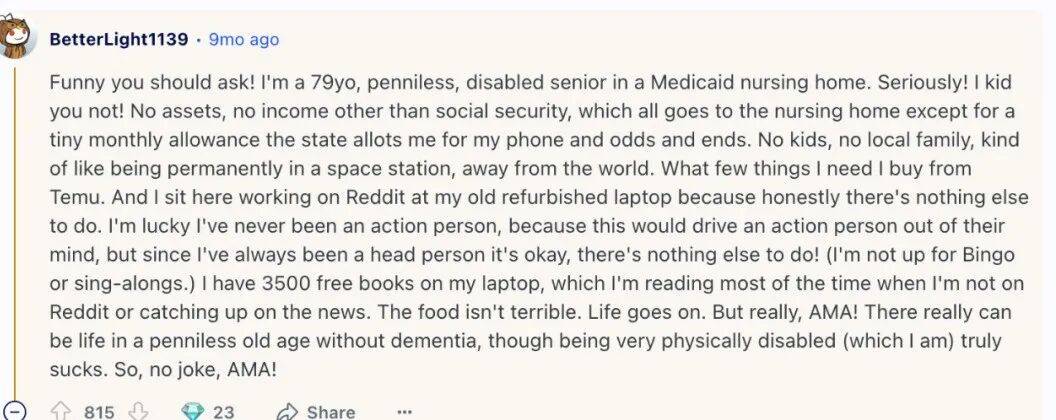Open BetterLight1139's user profile
Viewport: 1056px width, 420px height.
pos(119,40)
